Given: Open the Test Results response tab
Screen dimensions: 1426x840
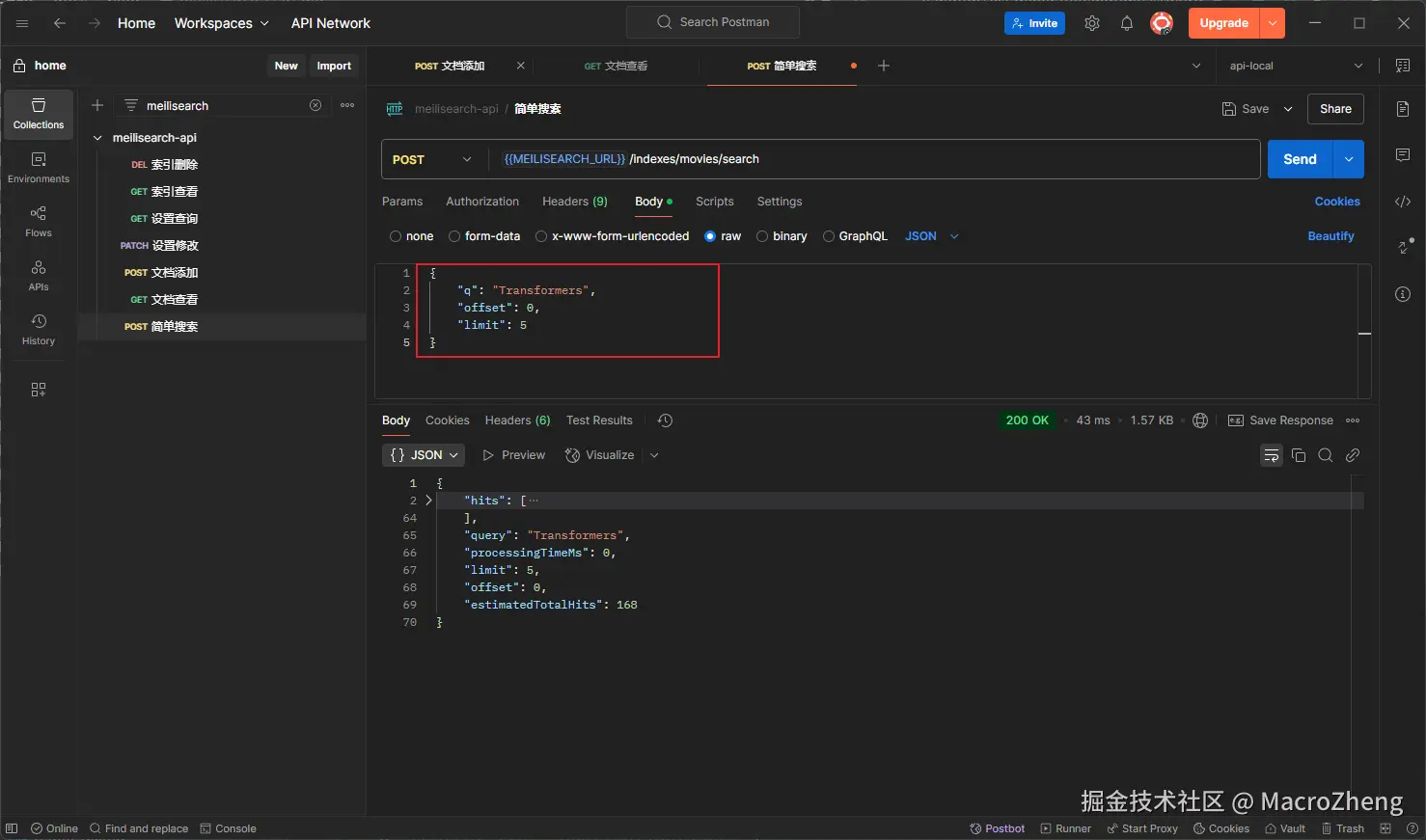Looking at the screenshot, I should [599, 420].
